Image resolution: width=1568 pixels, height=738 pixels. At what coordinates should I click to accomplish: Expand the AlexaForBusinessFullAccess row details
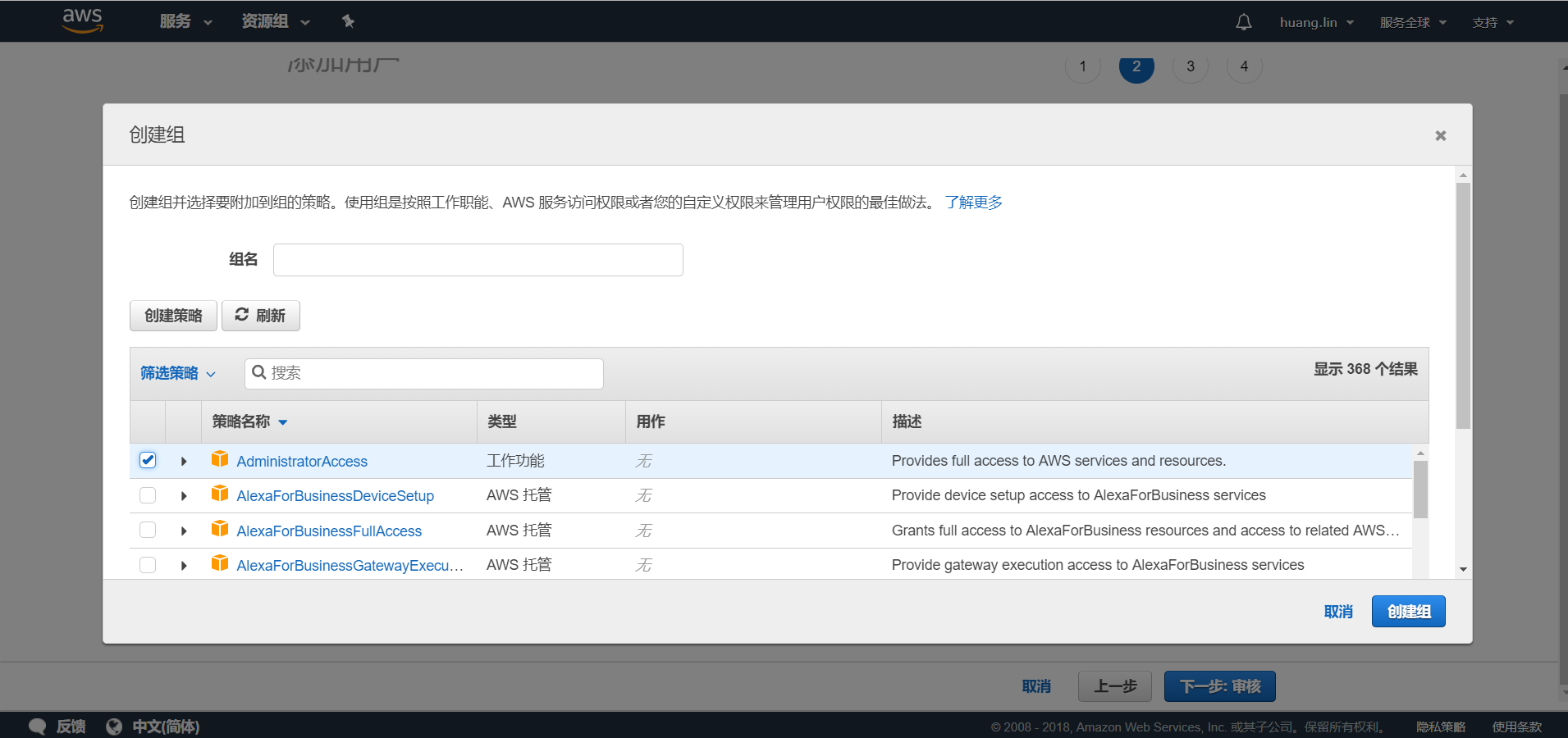coord(184,531)
